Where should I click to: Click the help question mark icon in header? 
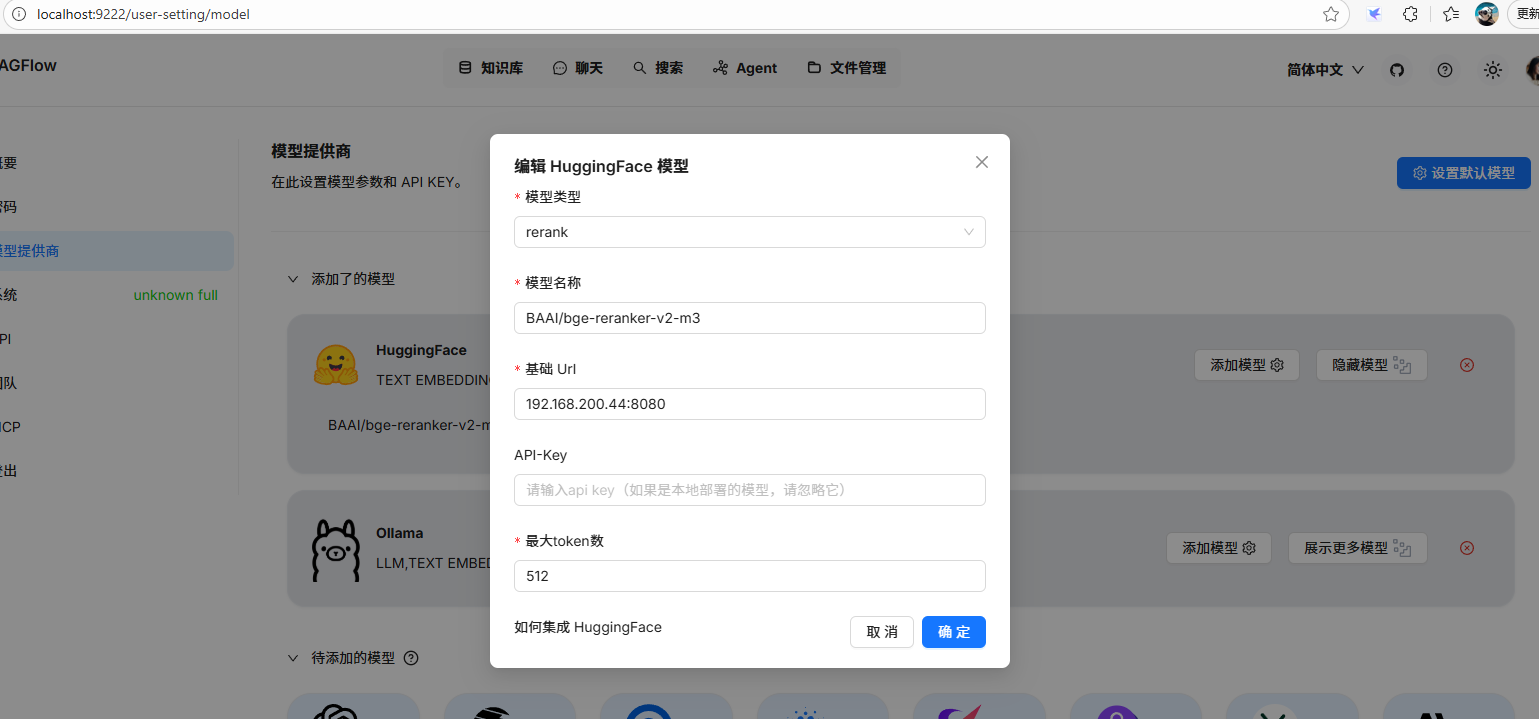pyautogui.click(x=1445, y=70)
